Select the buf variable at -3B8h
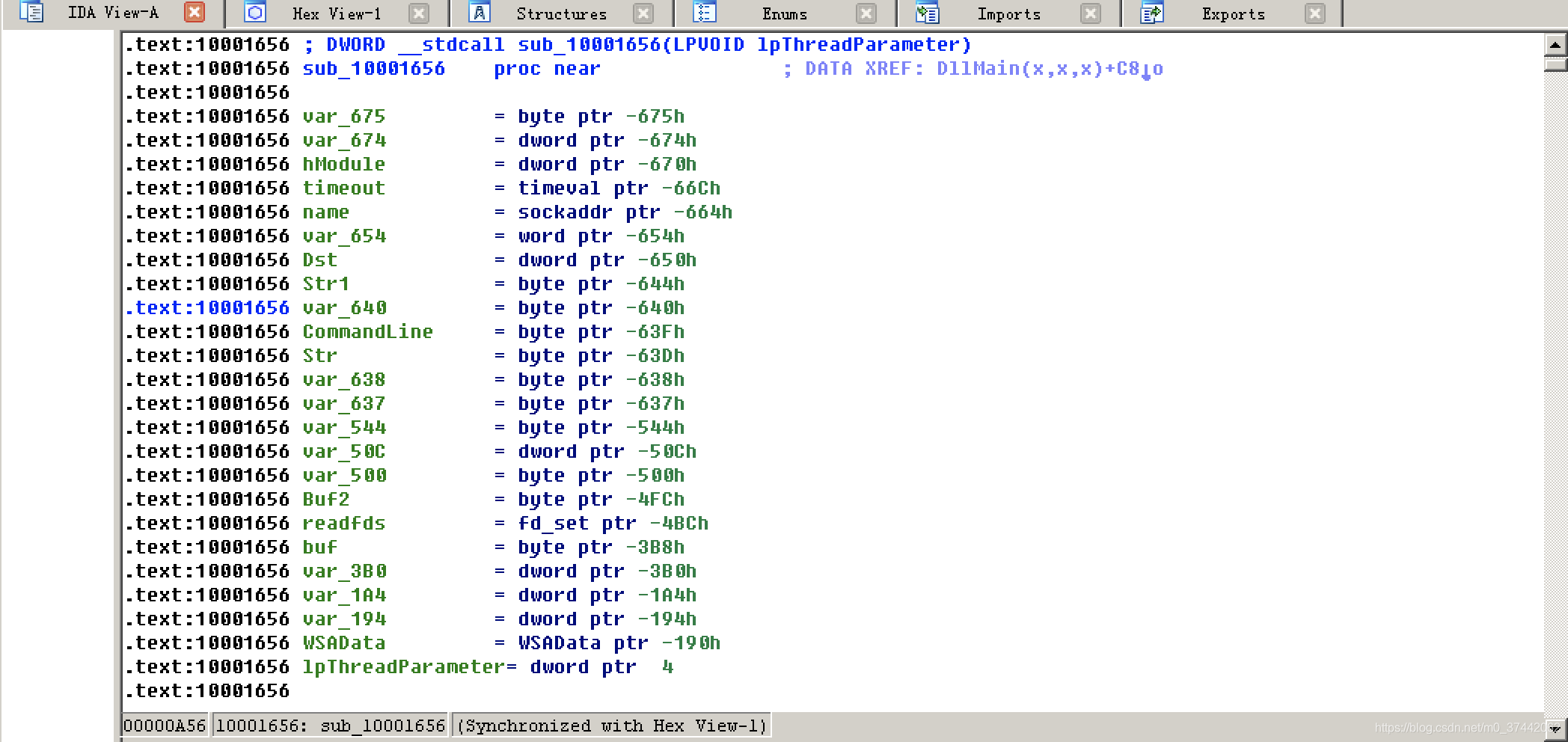Image resolution: width=1568 pixels, height=742 pixels. 320,548
